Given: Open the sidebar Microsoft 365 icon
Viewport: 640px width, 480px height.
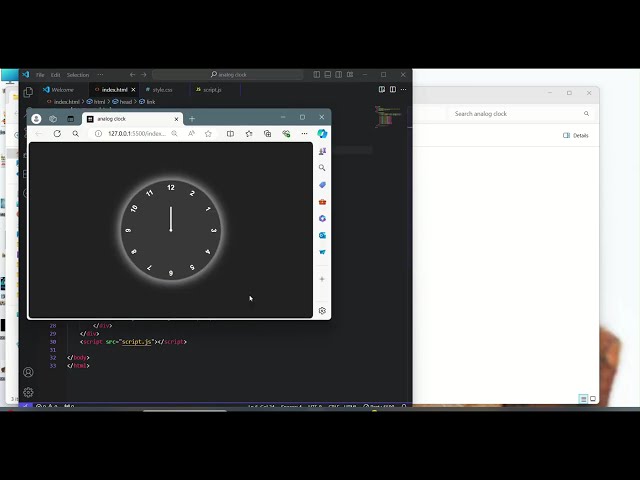Looking at the screenshot, I should coord(322,218).
